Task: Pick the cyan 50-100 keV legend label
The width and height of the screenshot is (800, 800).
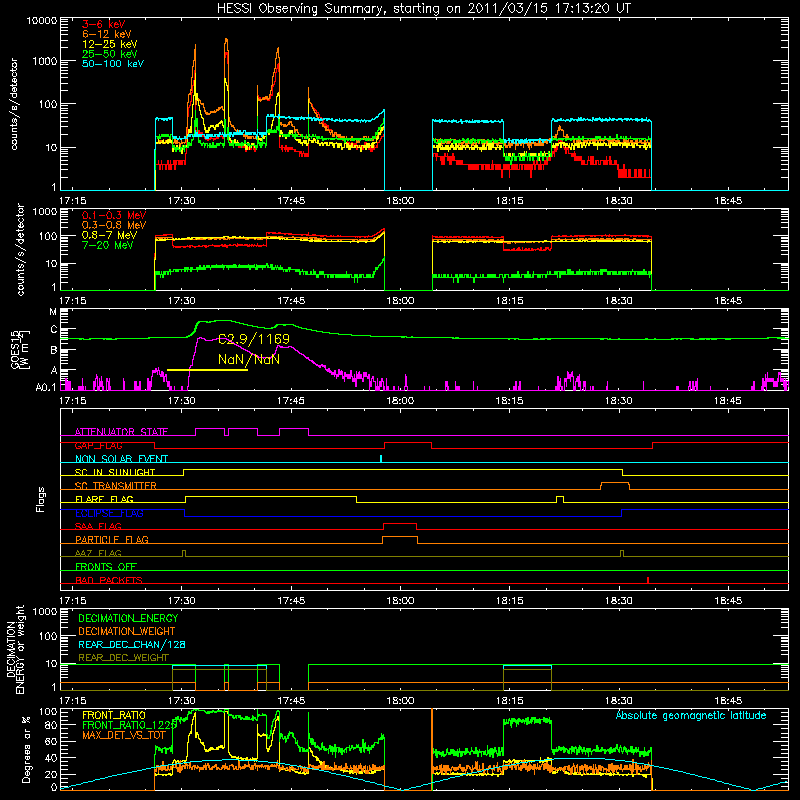Action: pyautogui.click(x=113, y=64)
